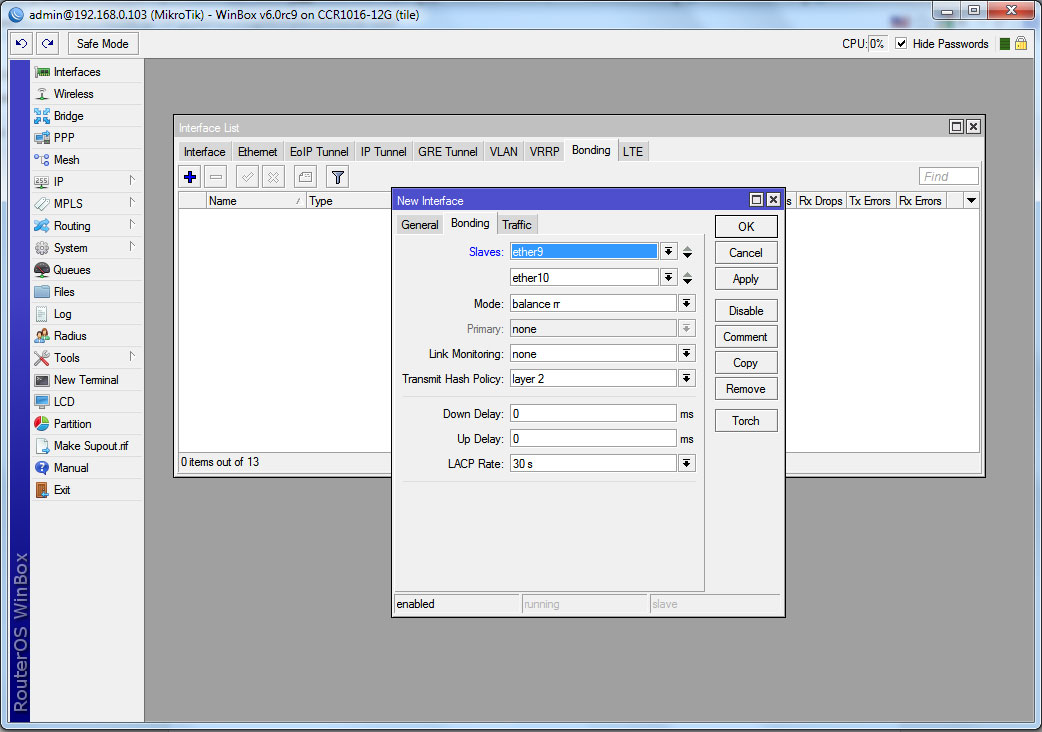Screen dimensions: 1042x732
Task: Open the interface filter icon
Action: coord(337,176)
